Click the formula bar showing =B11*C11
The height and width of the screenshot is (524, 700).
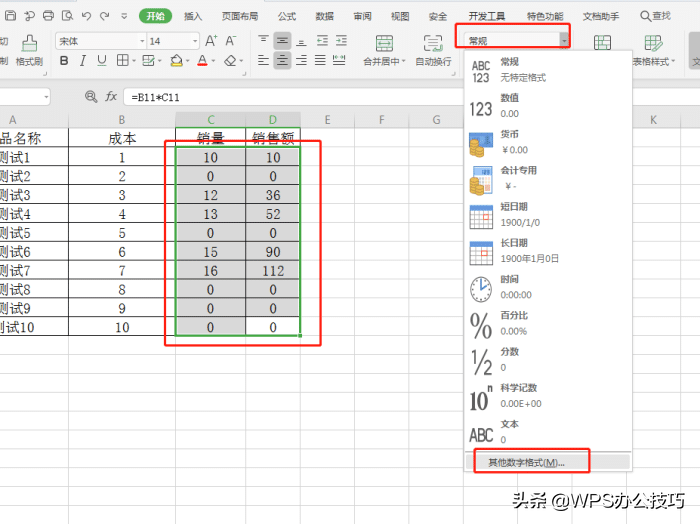pyautogui.click(x=292, y=97)
